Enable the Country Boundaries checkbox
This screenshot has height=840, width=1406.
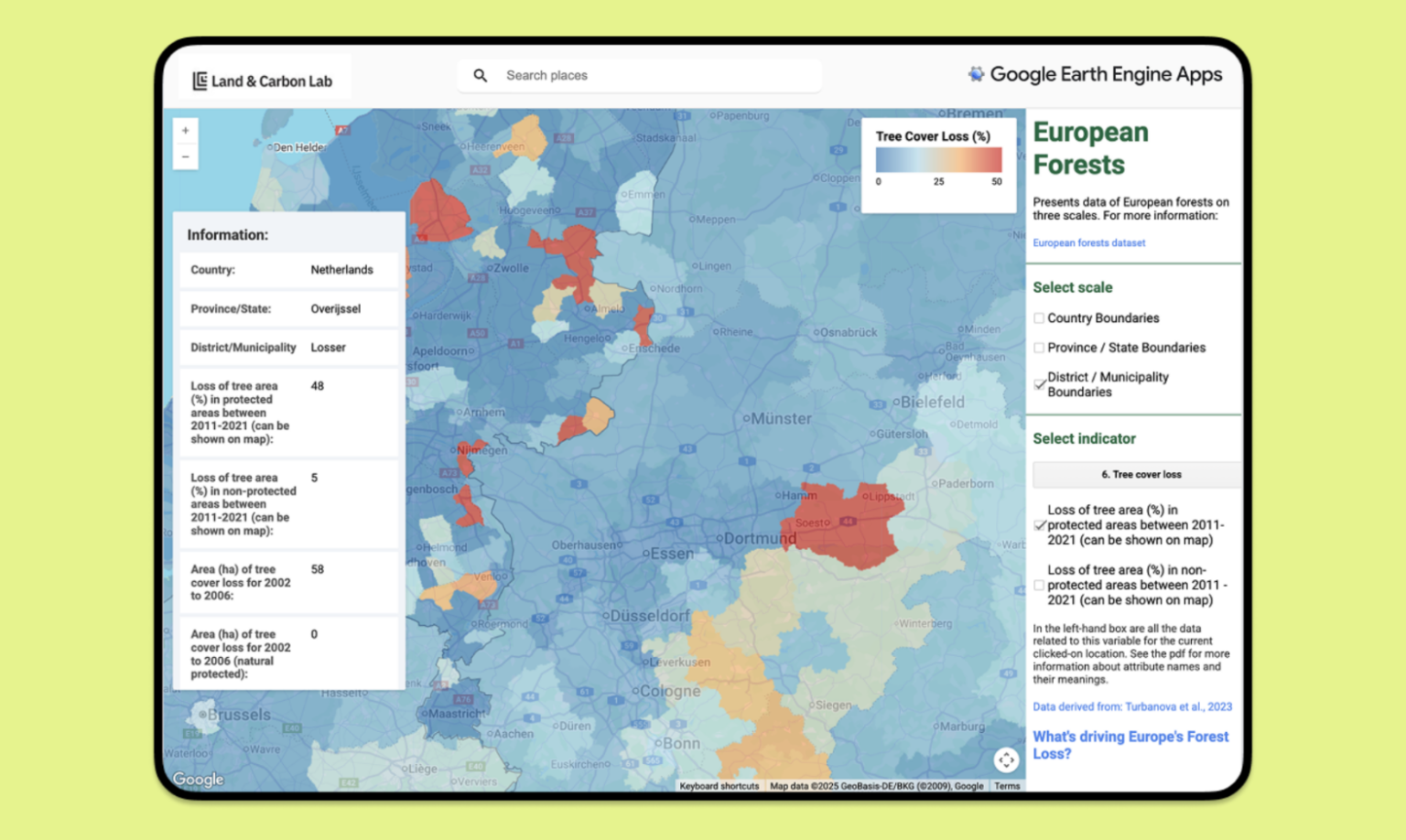coord(1040,318)
